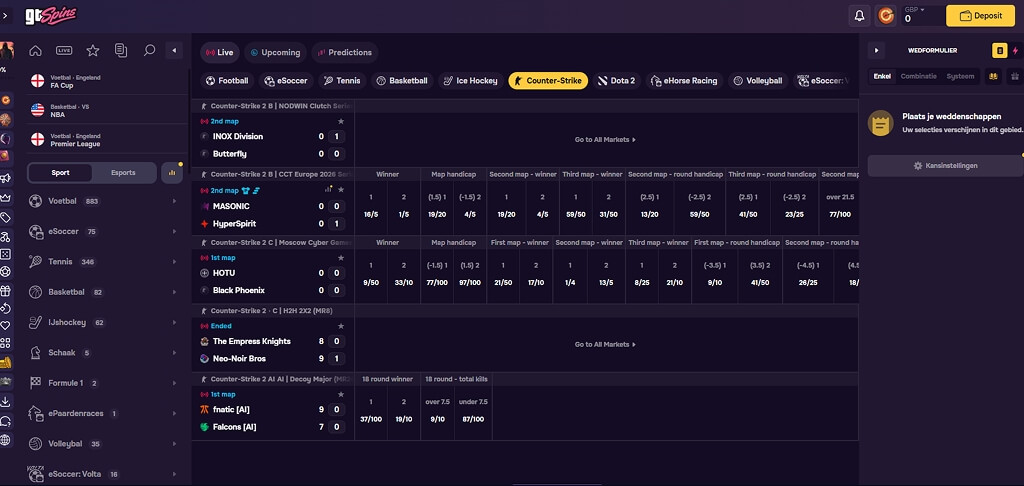Switch sidebar to Sport

60,173
